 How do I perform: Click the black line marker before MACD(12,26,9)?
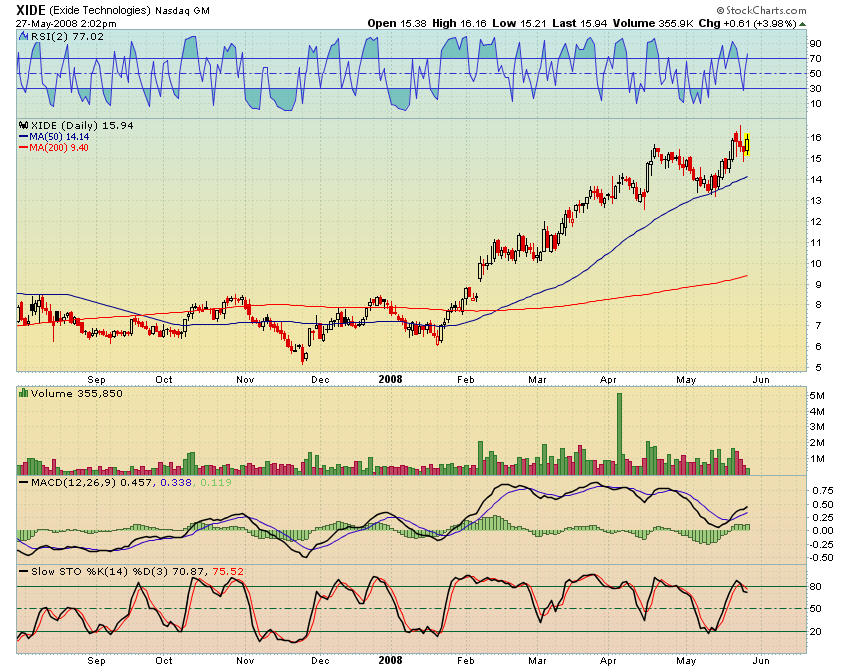[x=23, y=482]
